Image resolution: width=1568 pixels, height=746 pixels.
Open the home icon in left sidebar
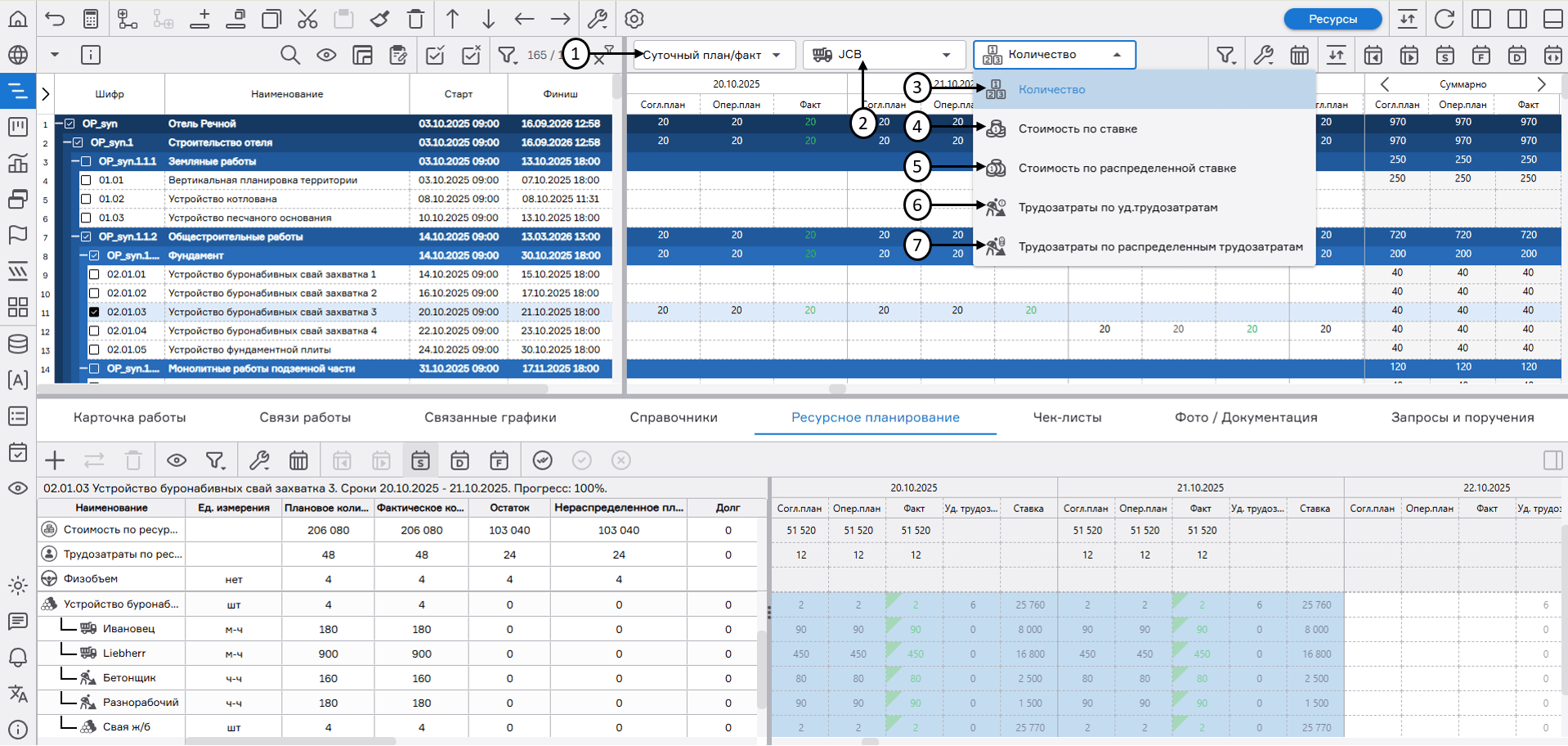pyautogui.click(x=17, y=19)
